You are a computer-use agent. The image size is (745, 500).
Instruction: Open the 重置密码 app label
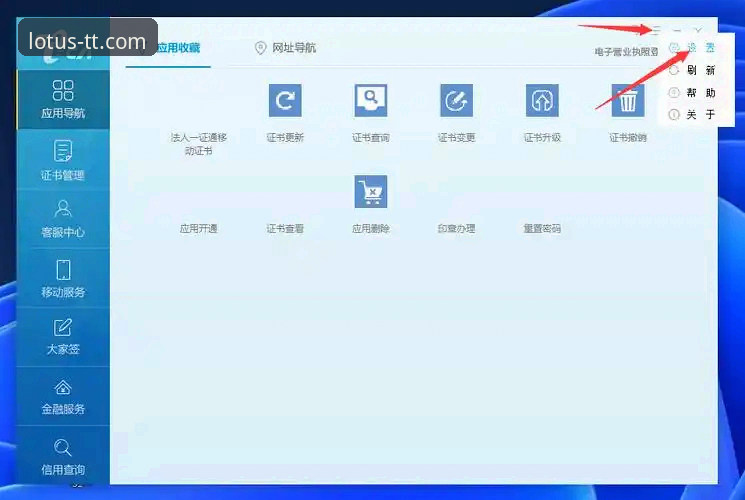coord(542,229)
